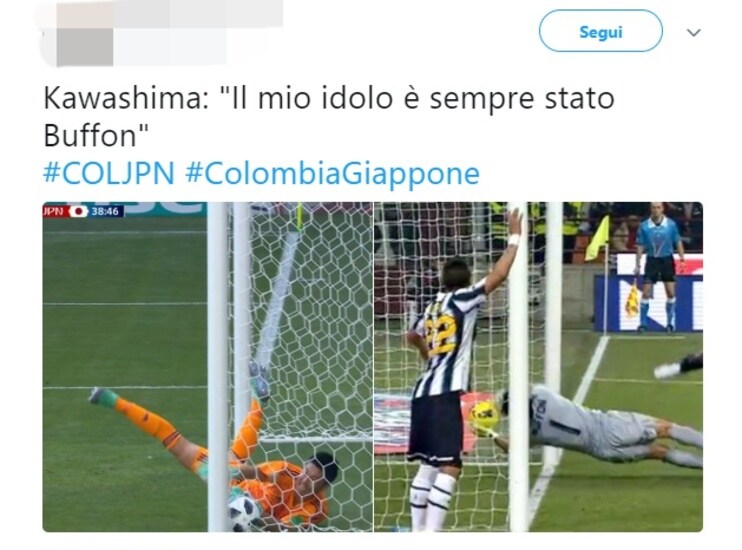The width and height of the screenshot is (742, 550).
Task: Follow the account with Segui button
Action: pos(601,31)
